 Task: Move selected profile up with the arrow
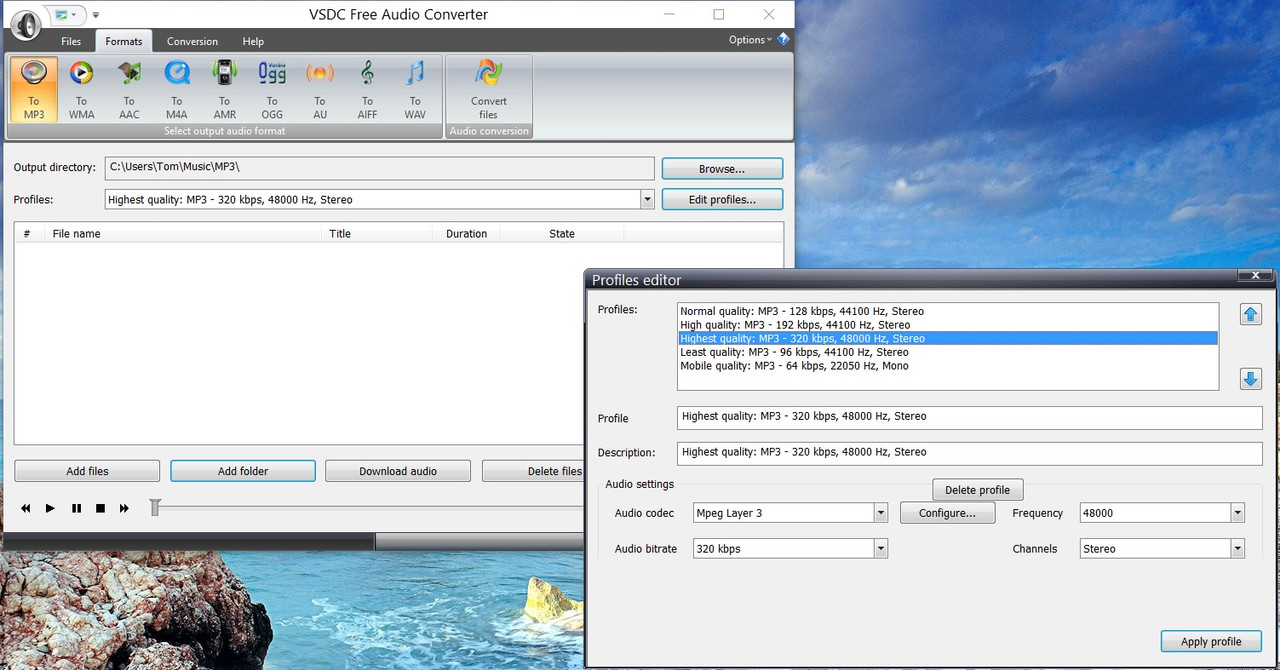1250,314
